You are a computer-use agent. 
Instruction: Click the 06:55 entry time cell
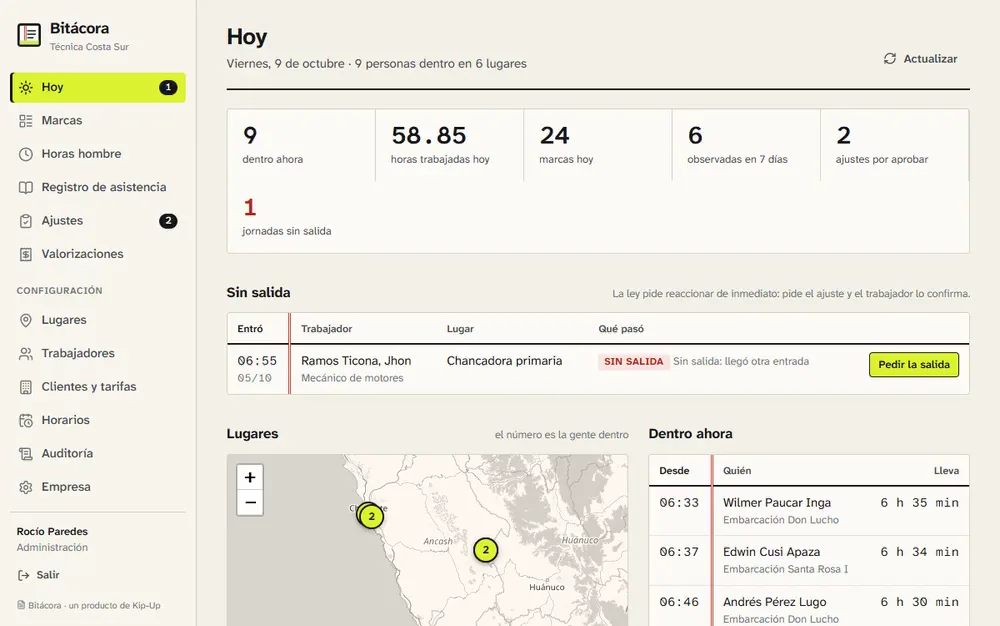point(257,361)
